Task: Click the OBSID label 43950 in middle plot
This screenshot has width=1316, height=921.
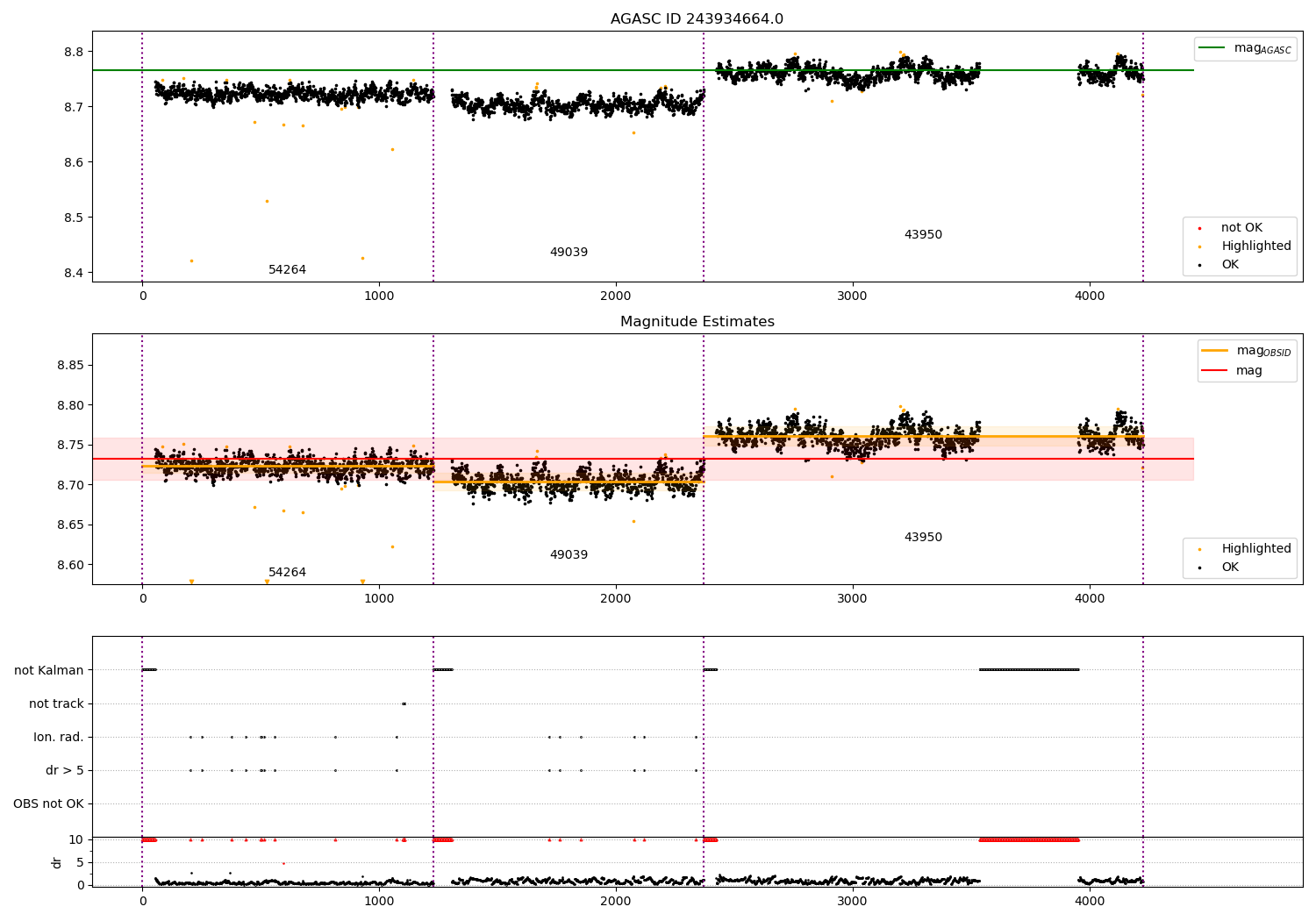Action: pyautogui.click(x=923, y=538)
